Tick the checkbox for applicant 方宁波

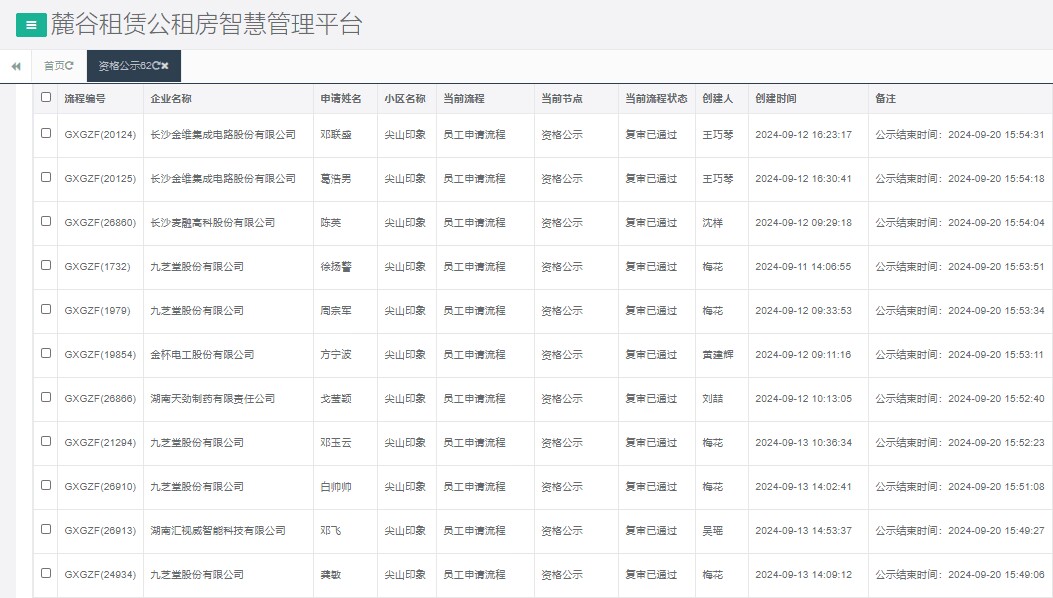coord(45,354)
